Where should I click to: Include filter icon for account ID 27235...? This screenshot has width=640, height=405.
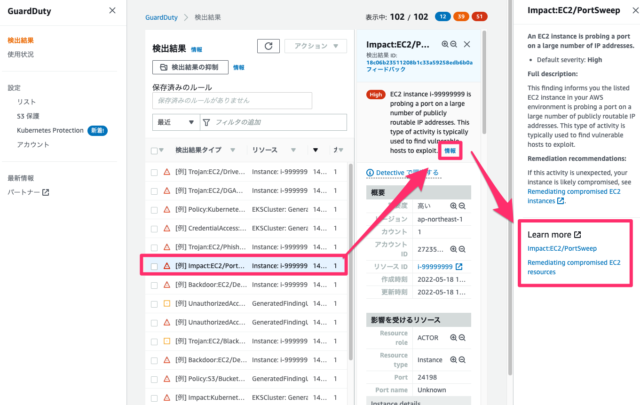click(453, 249)
